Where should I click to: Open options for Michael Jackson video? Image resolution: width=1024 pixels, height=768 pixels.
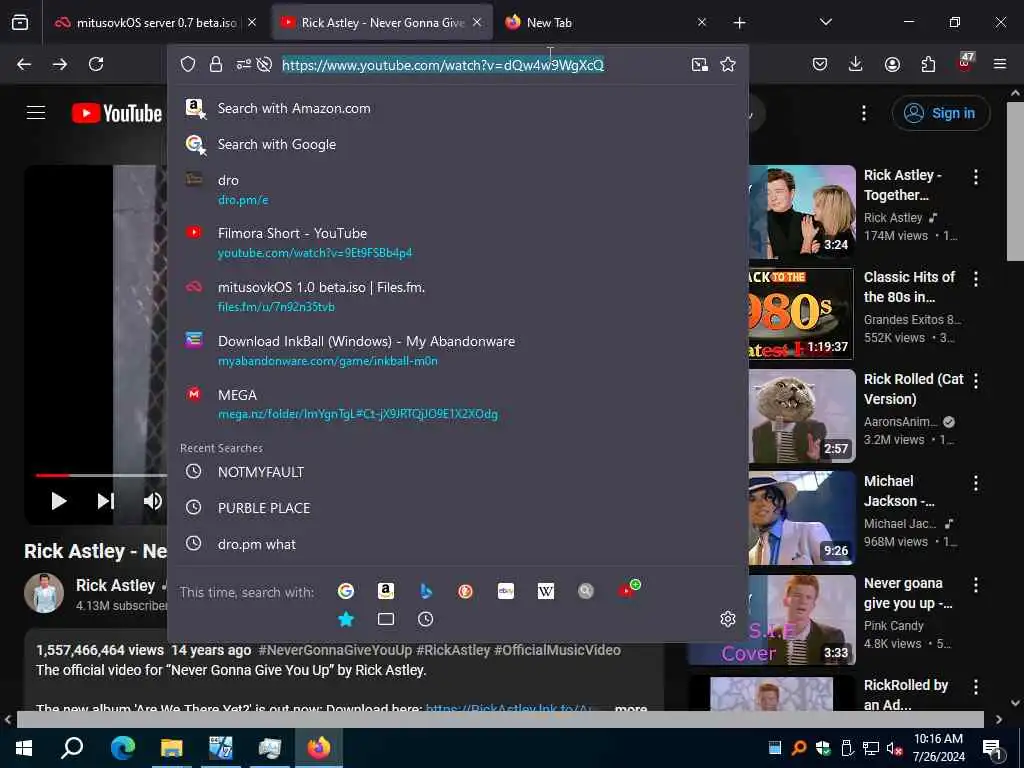tap(976, 483)
